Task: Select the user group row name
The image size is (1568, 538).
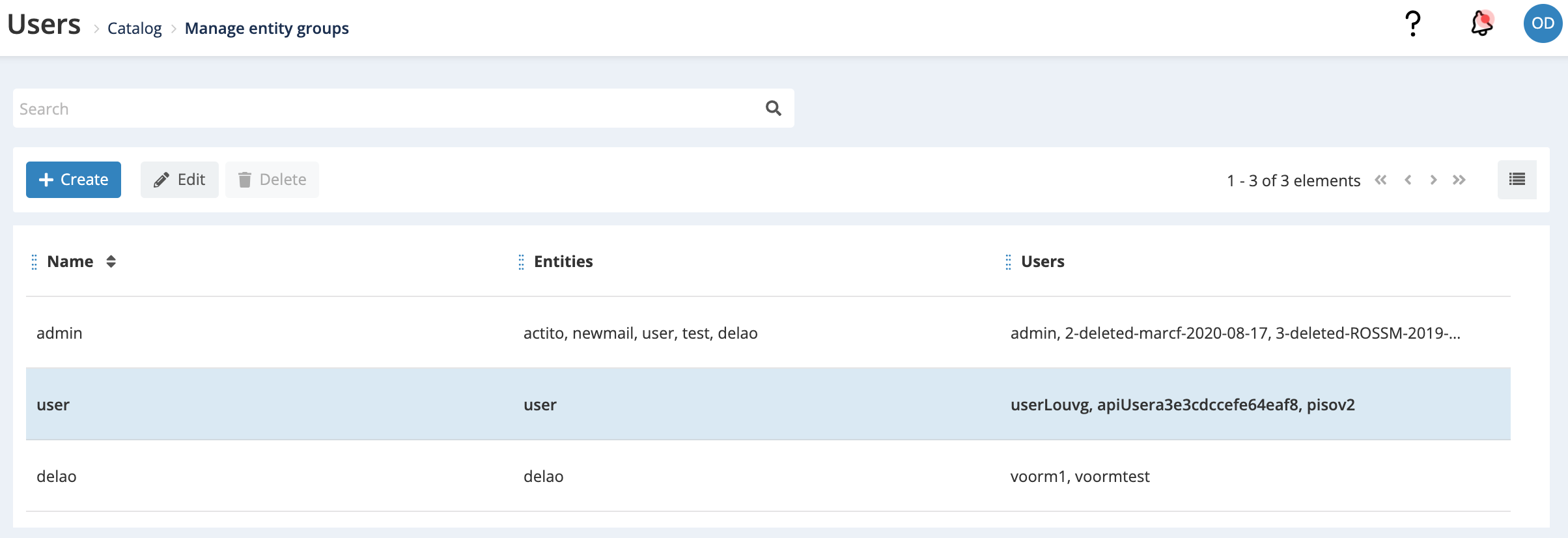Action: point(53,404)
